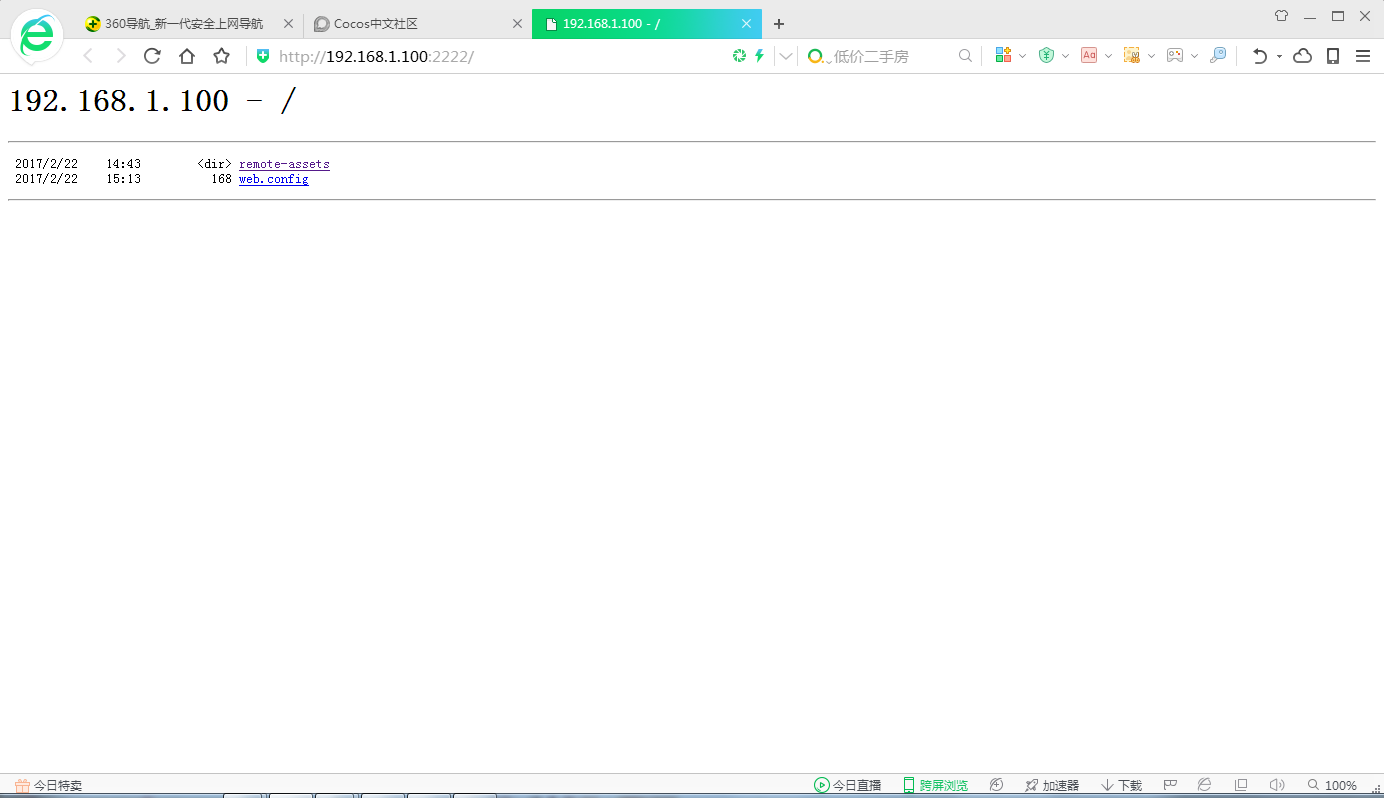Click the address bar URL field
Image resolution: width=1384 pixels, height=798 pixels.
(x=500, y=56)
